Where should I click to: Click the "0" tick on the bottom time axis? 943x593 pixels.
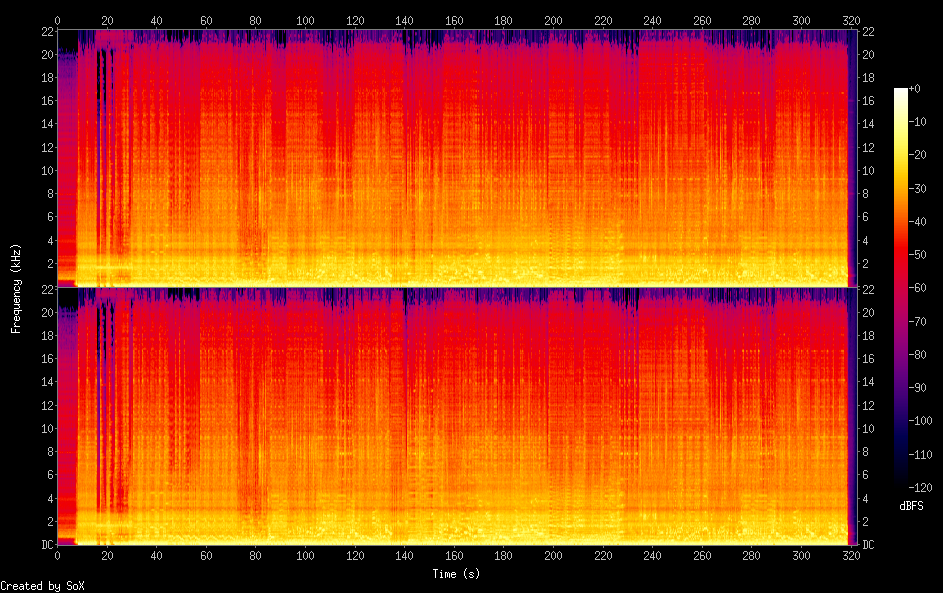pyautogui.click(x=57, y=555)
